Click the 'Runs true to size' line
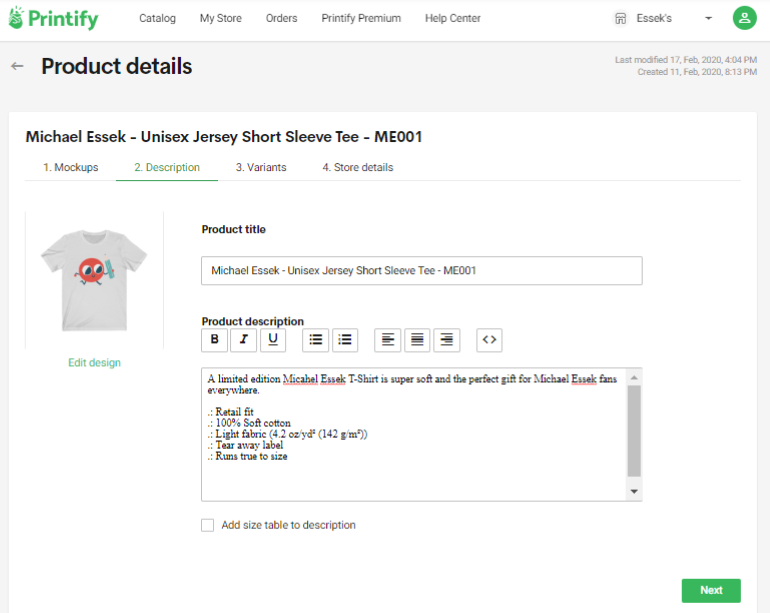This screenshot has height=613, width=770. (x=248, y=456)
